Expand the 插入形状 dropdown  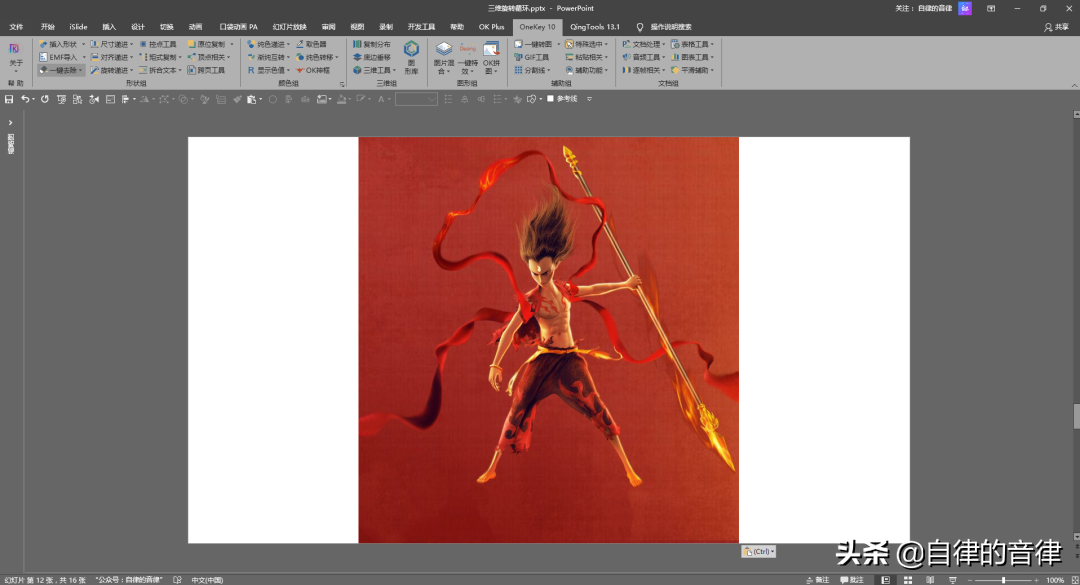tap(84, 44)
